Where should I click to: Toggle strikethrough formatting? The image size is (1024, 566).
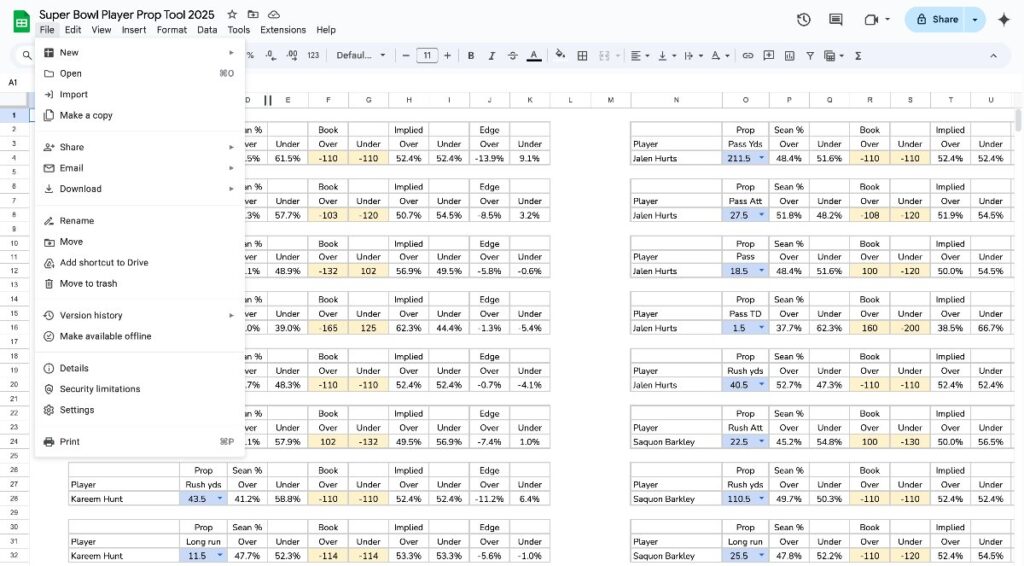[x=513, y=55]
